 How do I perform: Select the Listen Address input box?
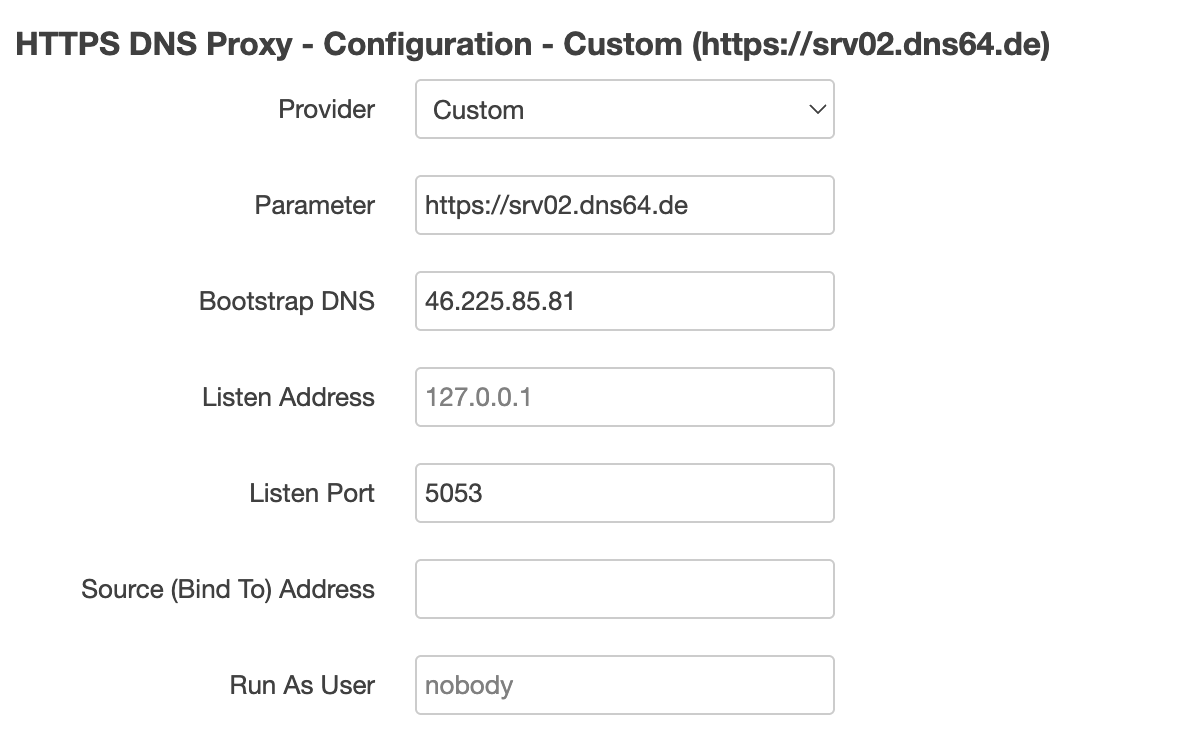624,397
